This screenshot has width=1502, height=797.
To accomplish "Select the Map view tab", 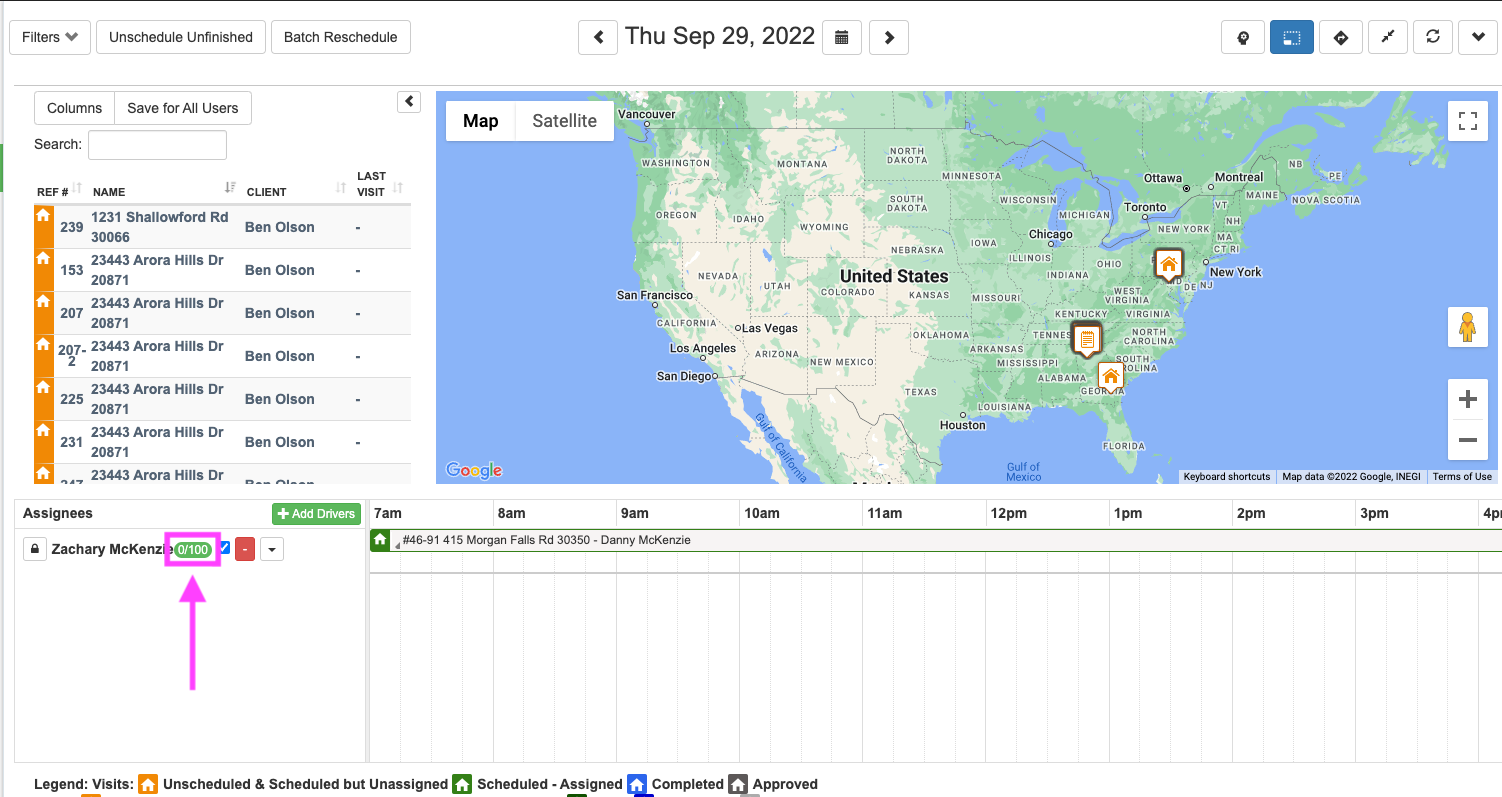I will point(480,121).
